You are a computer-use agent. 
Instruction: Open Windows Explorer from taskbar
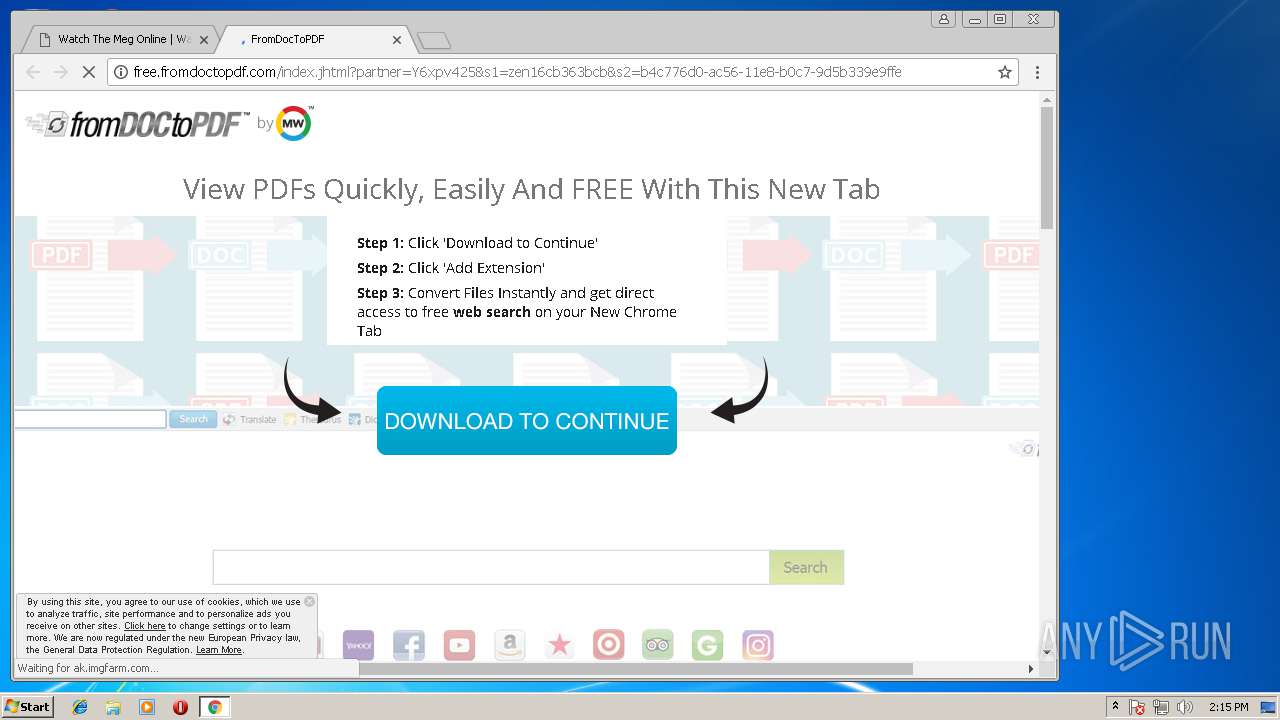point(113,707)
